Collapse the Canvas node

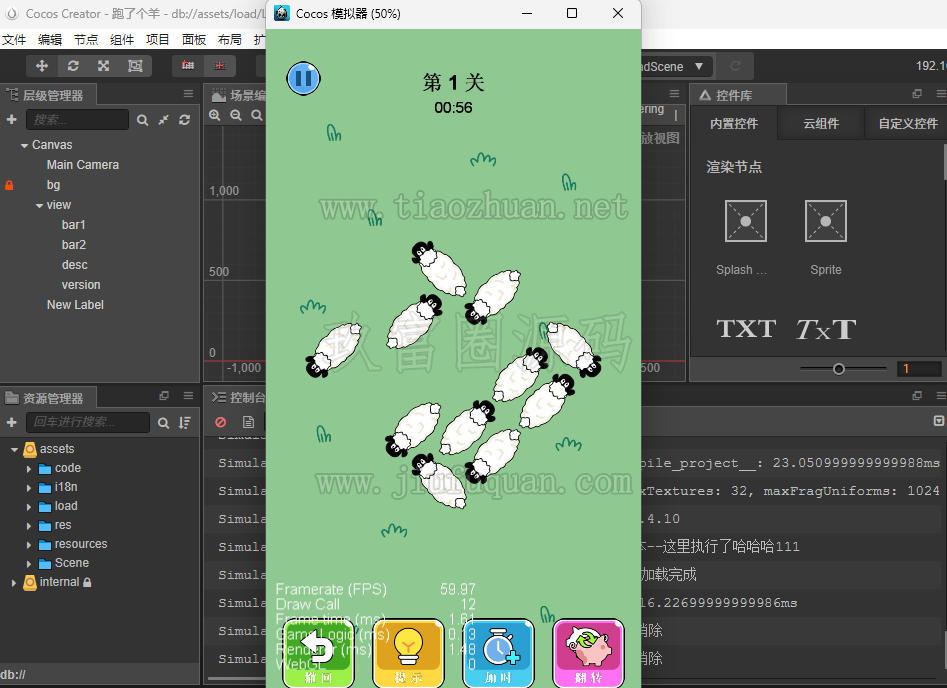point(24,146)
